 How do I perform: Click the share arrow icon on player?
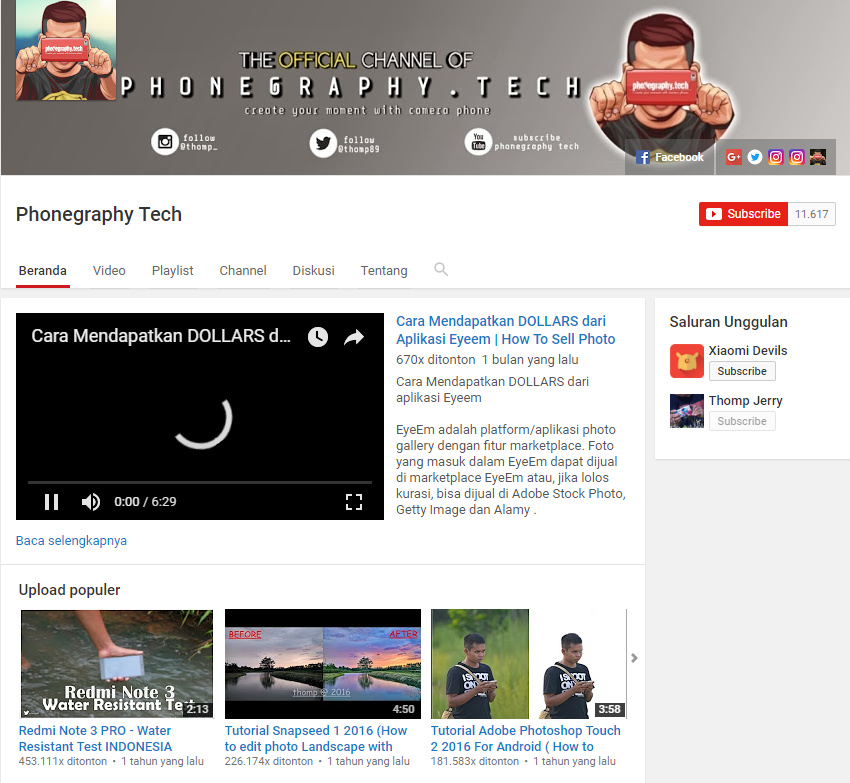354,337
